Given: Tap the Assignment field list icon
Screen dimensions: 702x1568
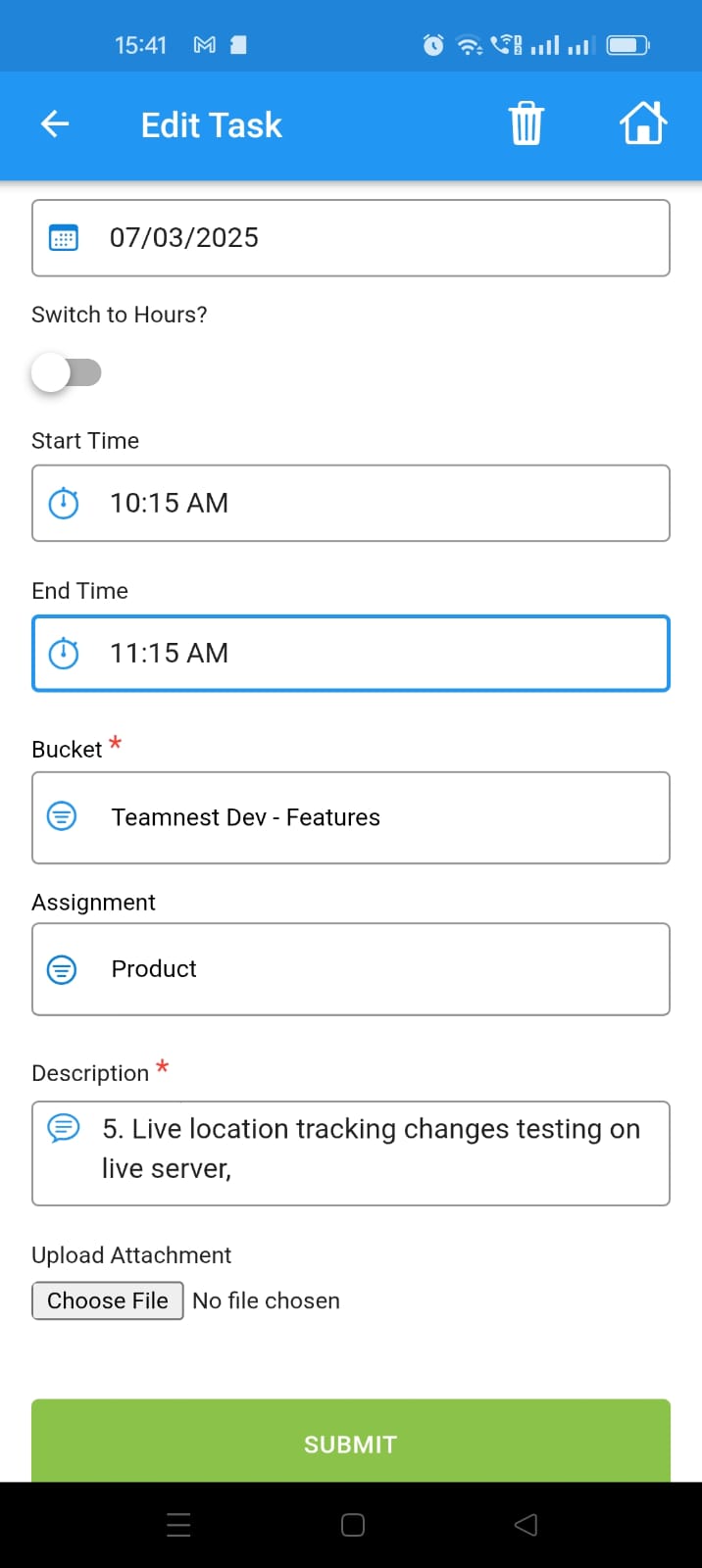Looking at the screenshot, I should click(62, 969).
